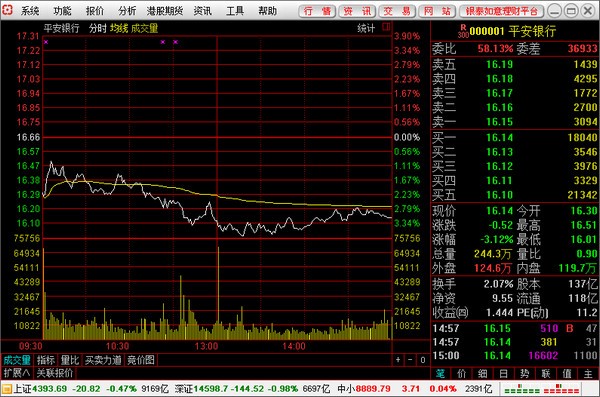600x397 pixels.
Task: Click the 平安银行 label above chart
Action: [61, 28]
